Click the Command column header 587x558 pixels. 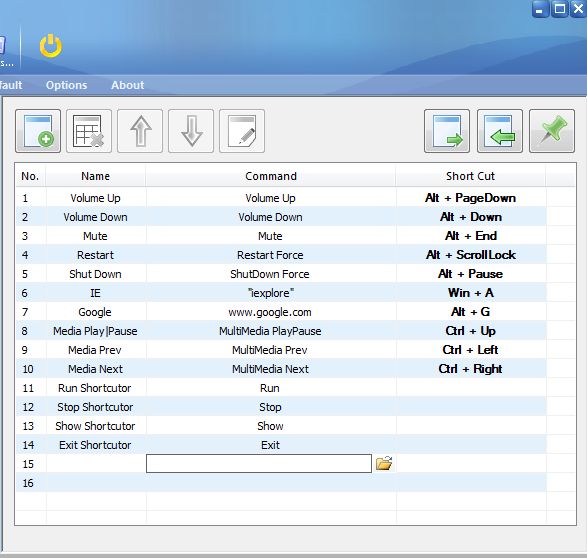[271, 176]
